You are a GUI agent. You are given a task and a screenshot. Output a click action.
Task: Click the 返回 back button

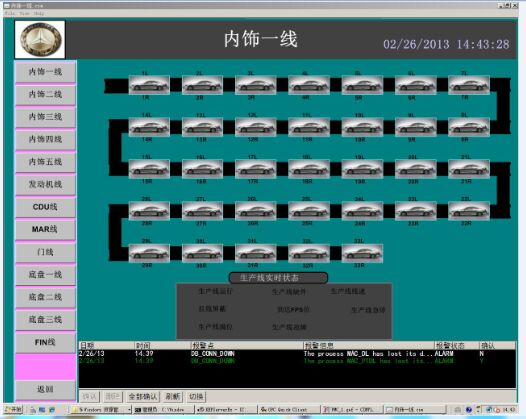point(45,389)
